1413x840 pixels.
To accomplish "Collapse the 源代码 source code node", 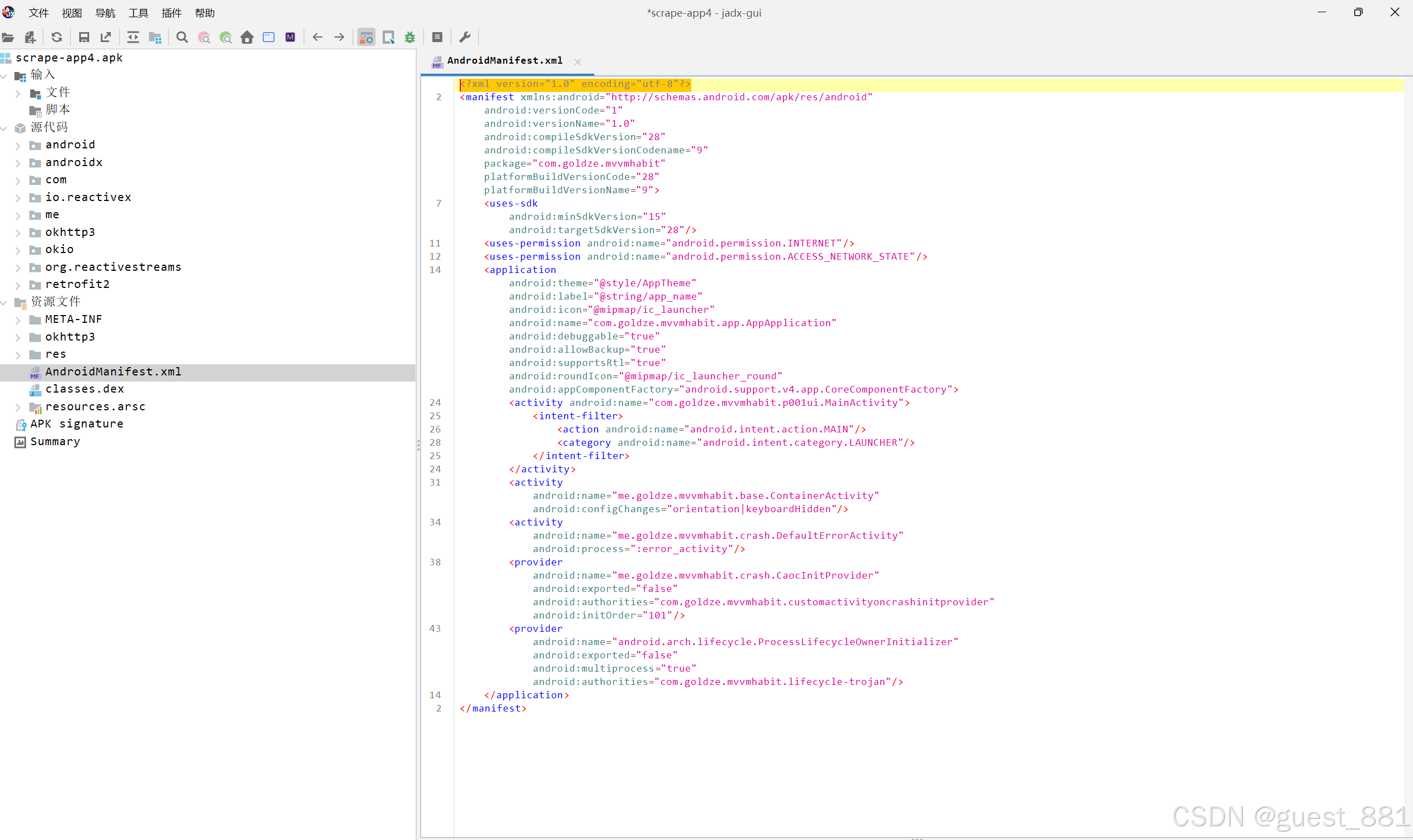I will [x=4, y=128].
